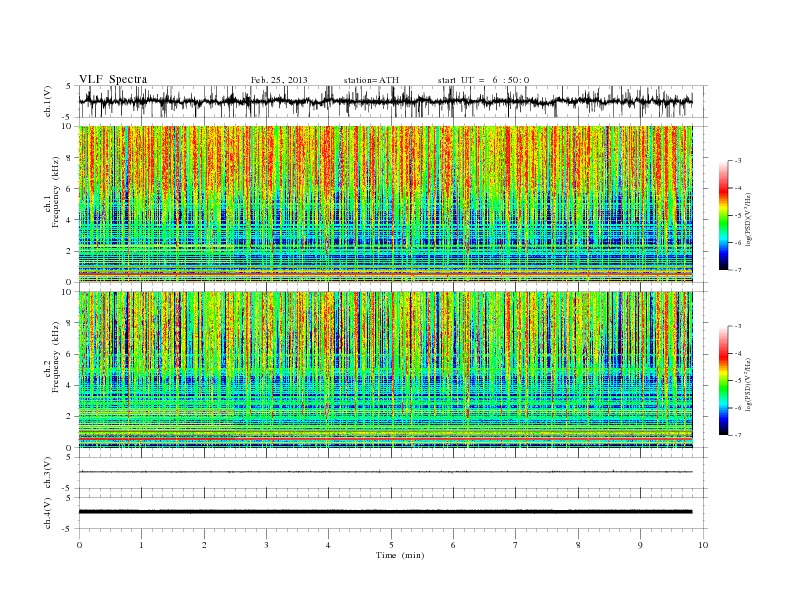Click the "-3" value on ch.2 colorbar
The width and height of the screenshot is (792, 612).
click(x=737, y=326)
